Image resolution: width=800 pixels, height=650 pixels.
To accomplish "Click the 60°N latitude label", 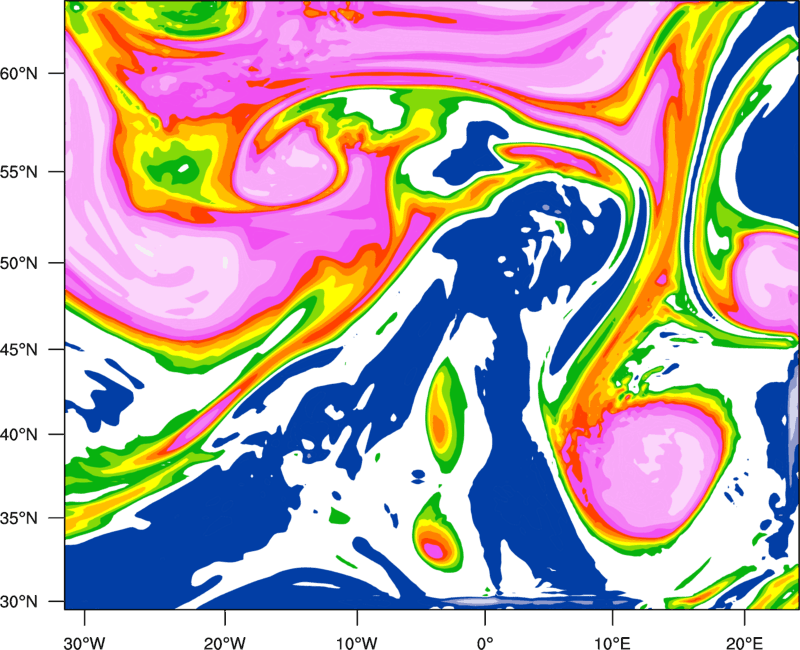I will coord(19,74).
